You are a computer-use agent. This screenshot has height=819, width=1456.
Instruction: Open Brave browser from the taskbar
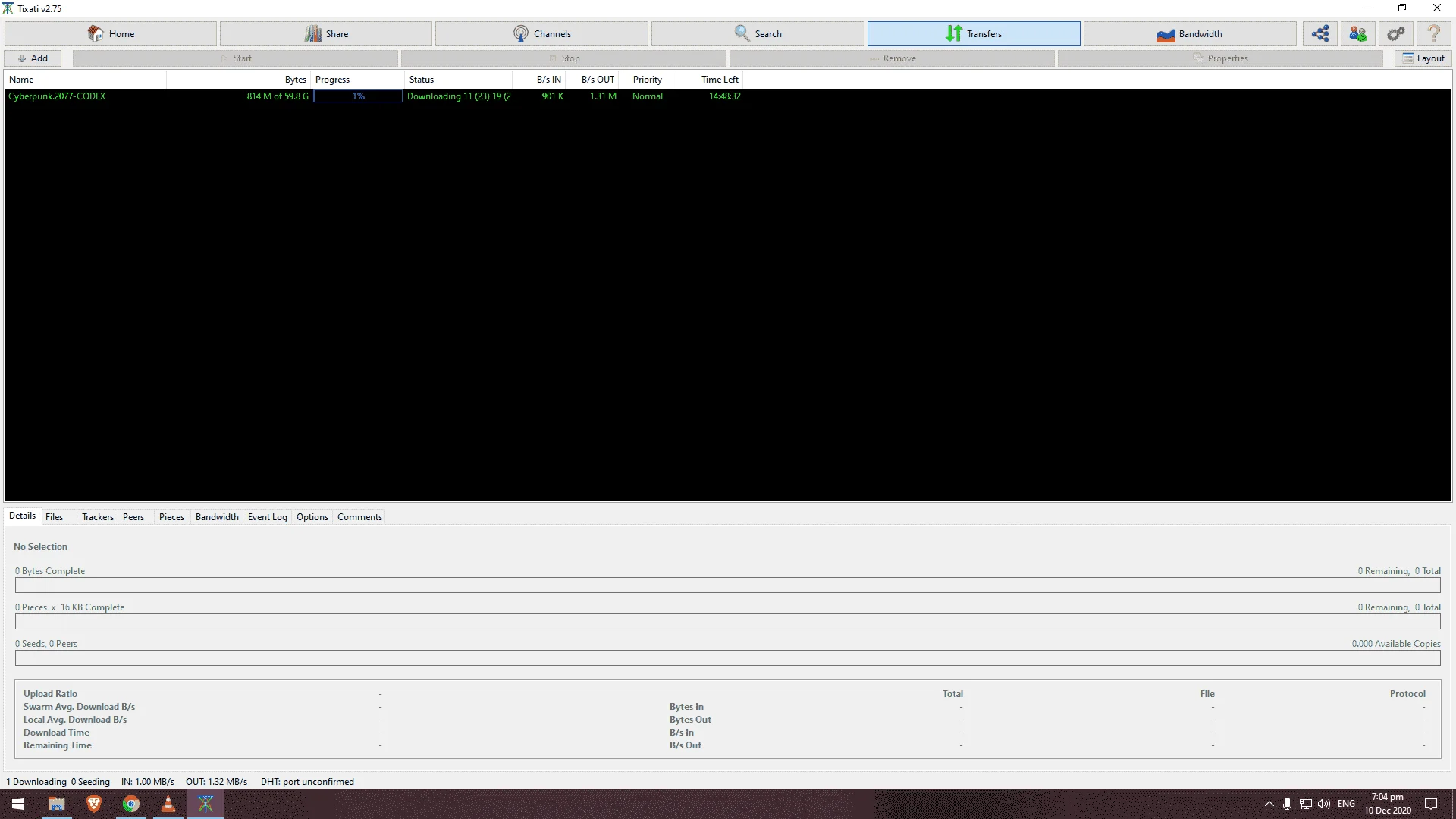94,804
